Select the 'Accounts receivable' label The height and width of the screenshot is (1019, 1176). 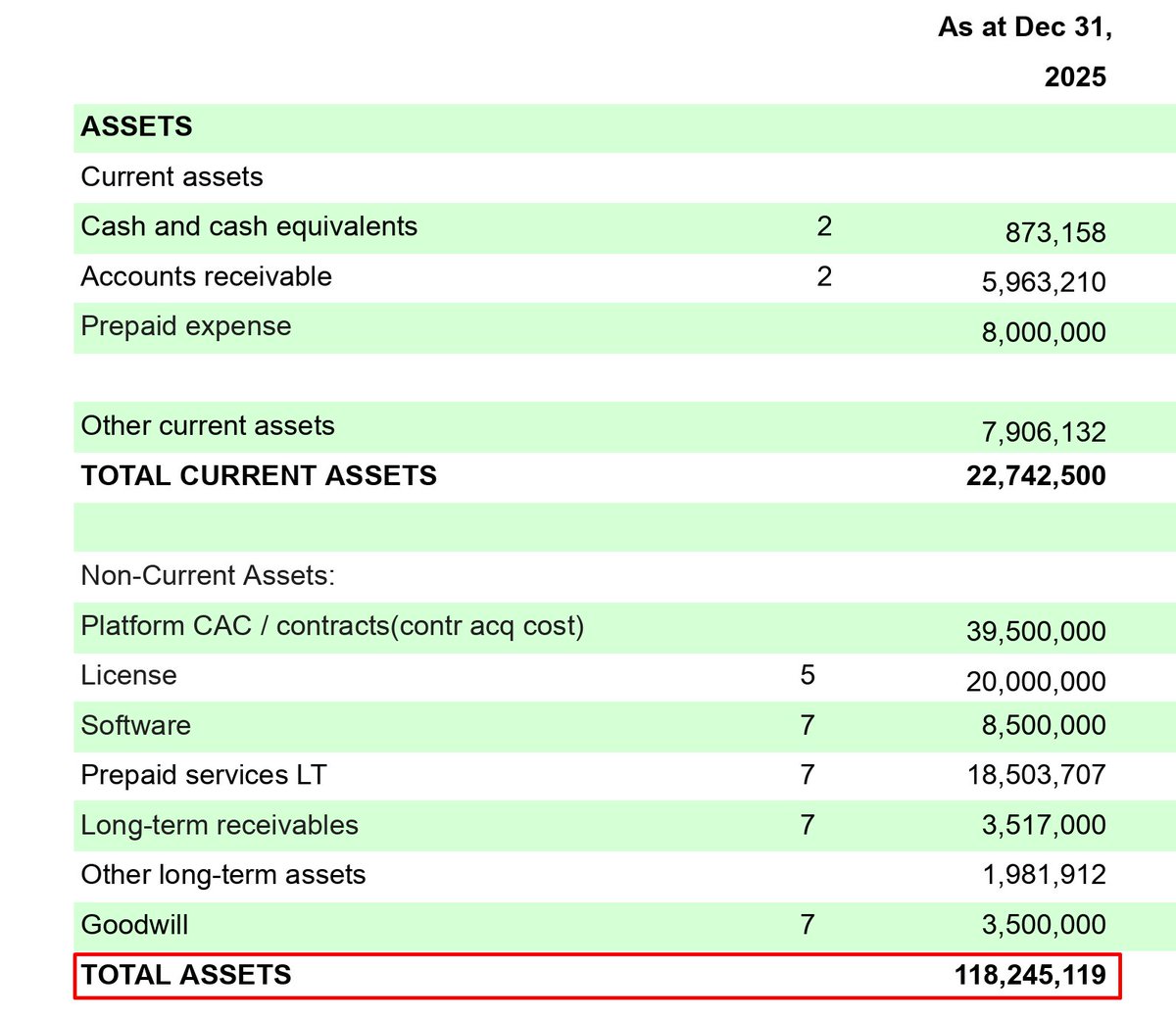click(206, 276)
